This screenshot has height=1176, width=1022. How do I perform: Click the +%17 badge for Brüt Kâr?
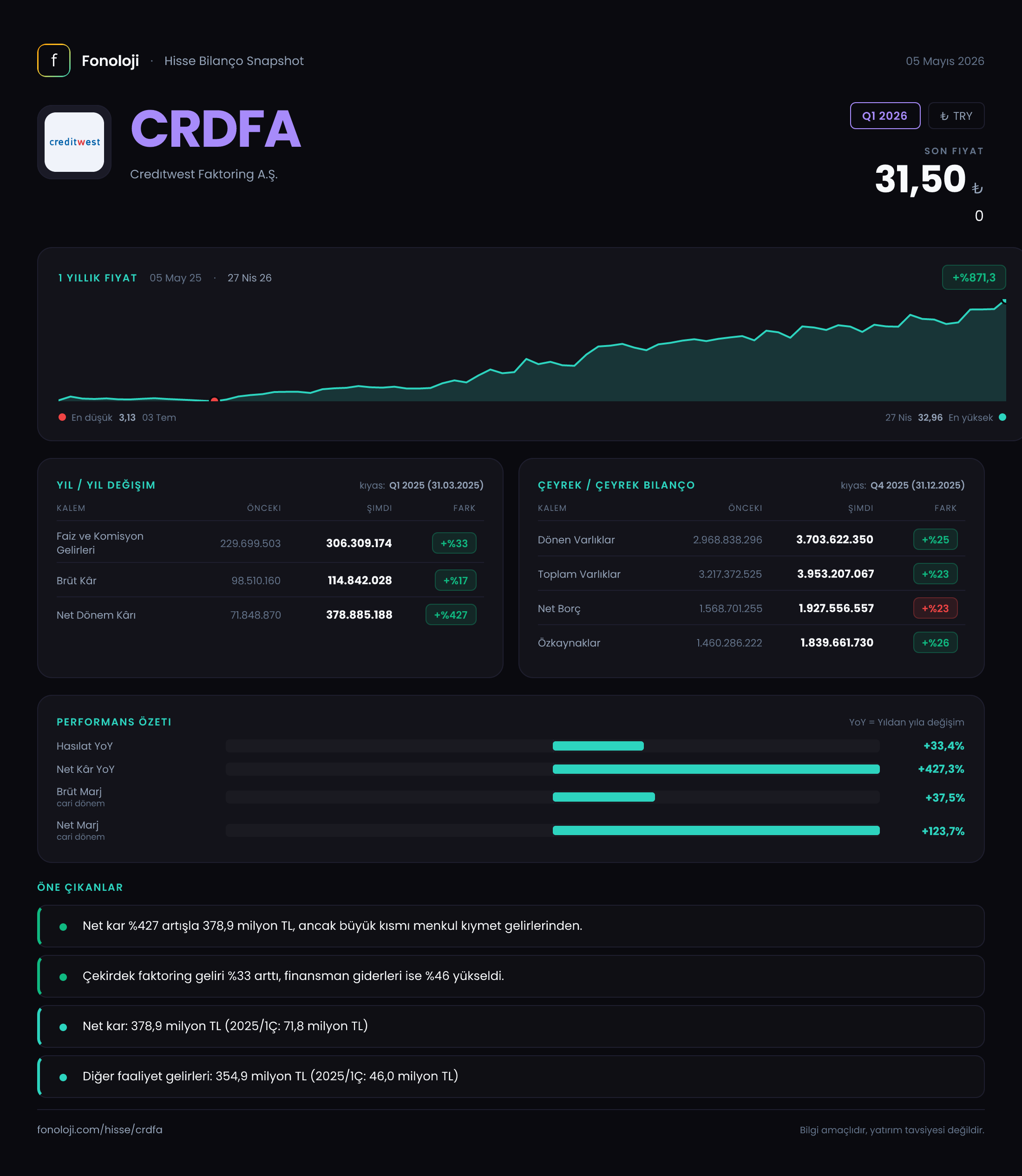[455, 580]
